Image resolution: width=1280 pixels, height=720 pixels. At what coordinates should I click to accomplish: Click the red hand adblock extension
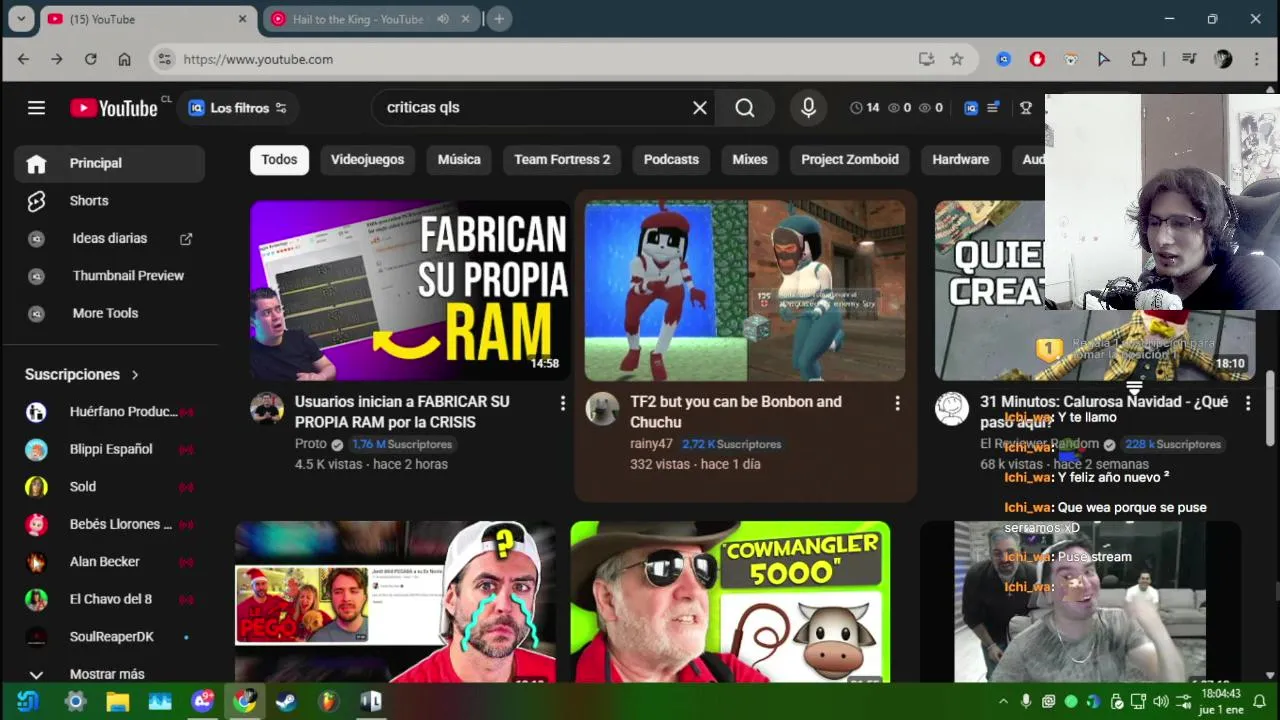1037,59
